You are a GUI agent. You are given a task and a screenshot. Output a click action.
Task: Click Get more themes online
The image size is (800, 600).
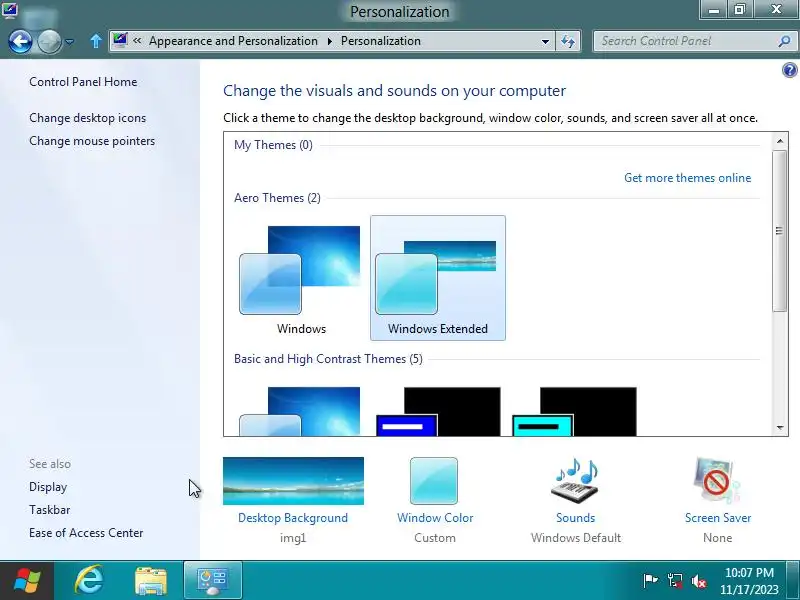[x=687, y=178]
